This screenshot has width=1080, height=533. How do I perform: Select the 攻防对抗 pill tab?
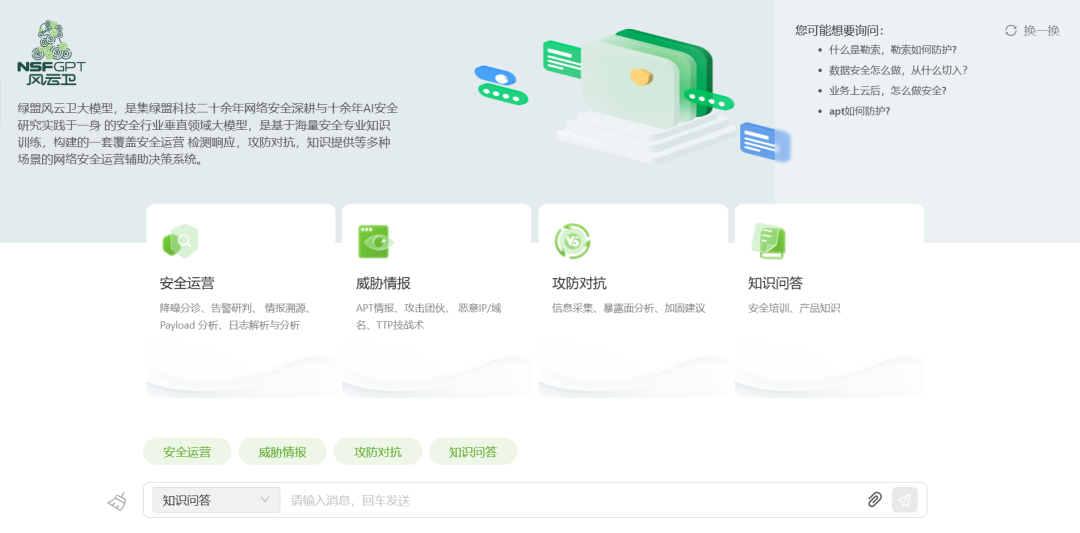point(377,452)
